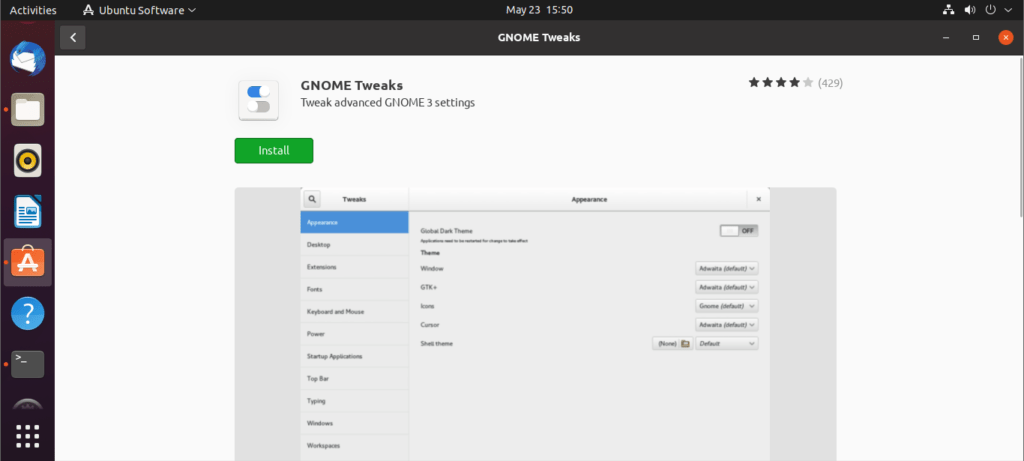This screenshot has height=461, width=1024.
Task: Open the system menu arrow in top bar
Action: tap(1010, 10)
